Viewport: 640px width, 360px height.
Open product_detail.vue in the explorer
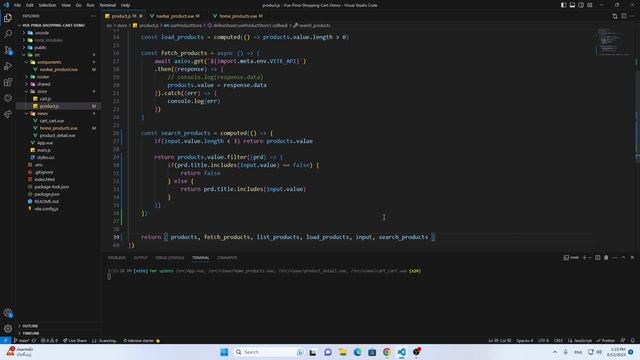click(x=58, y=136)
